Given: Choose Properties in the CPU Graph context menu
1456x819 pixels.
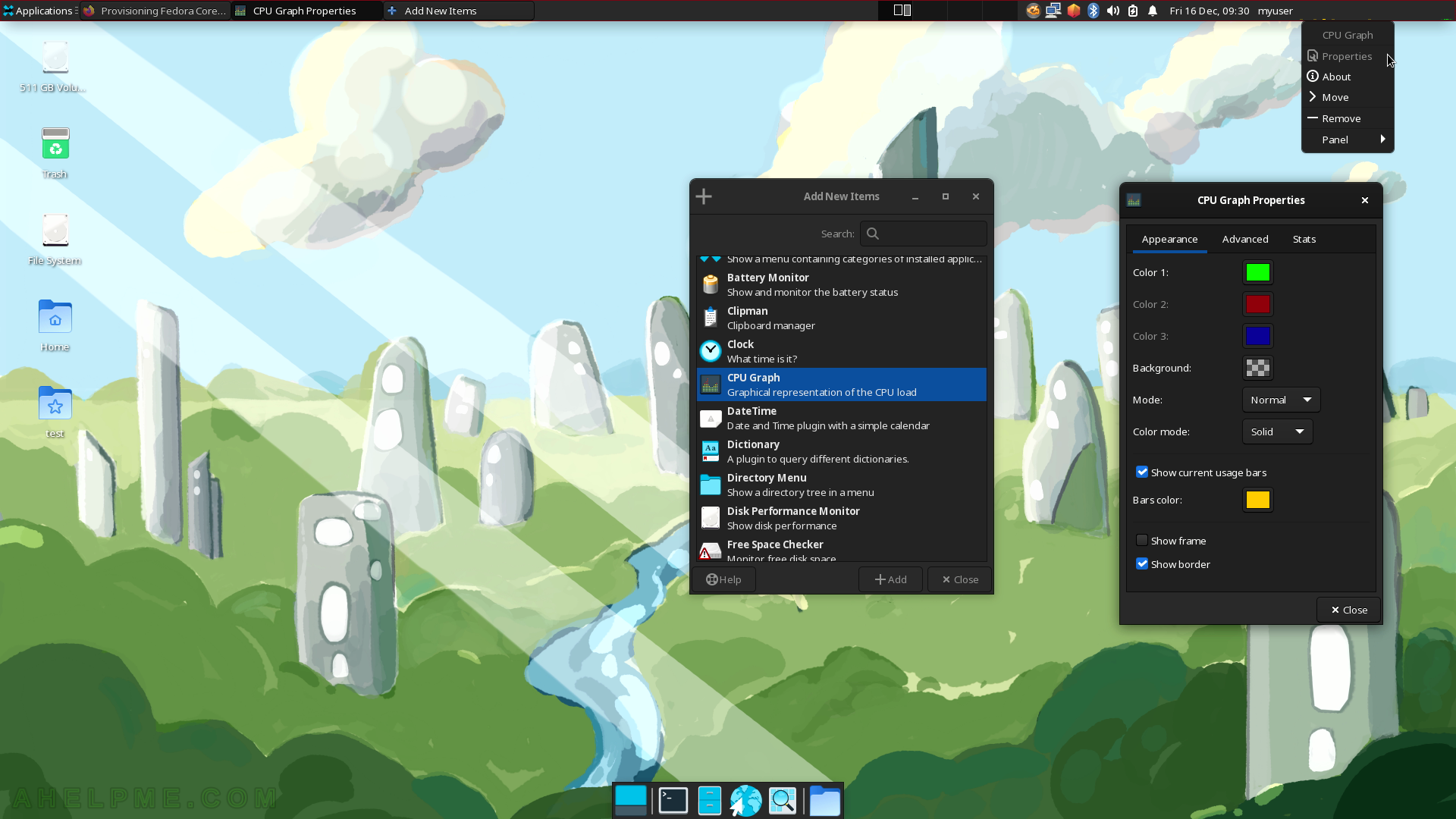Looking at the screenshot, I should (x=1348, y=56).
